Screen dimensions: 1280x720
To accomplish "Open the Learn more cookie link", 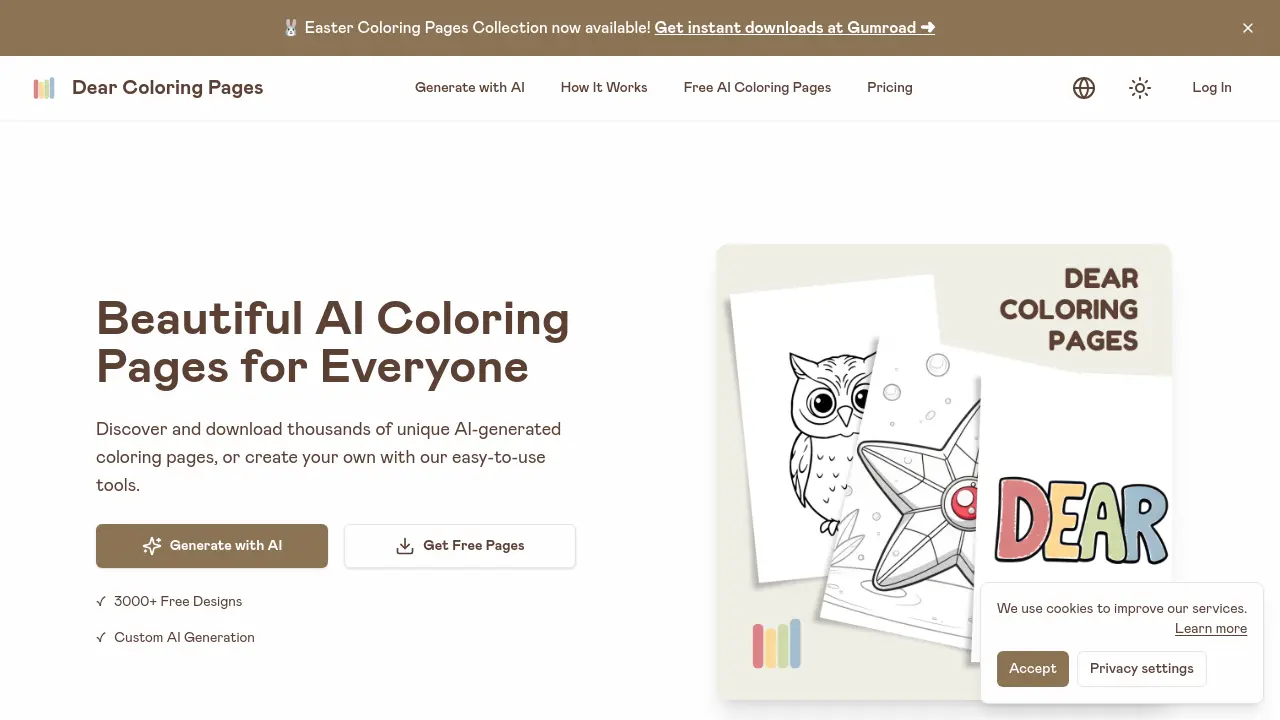I will point(1211,629).
